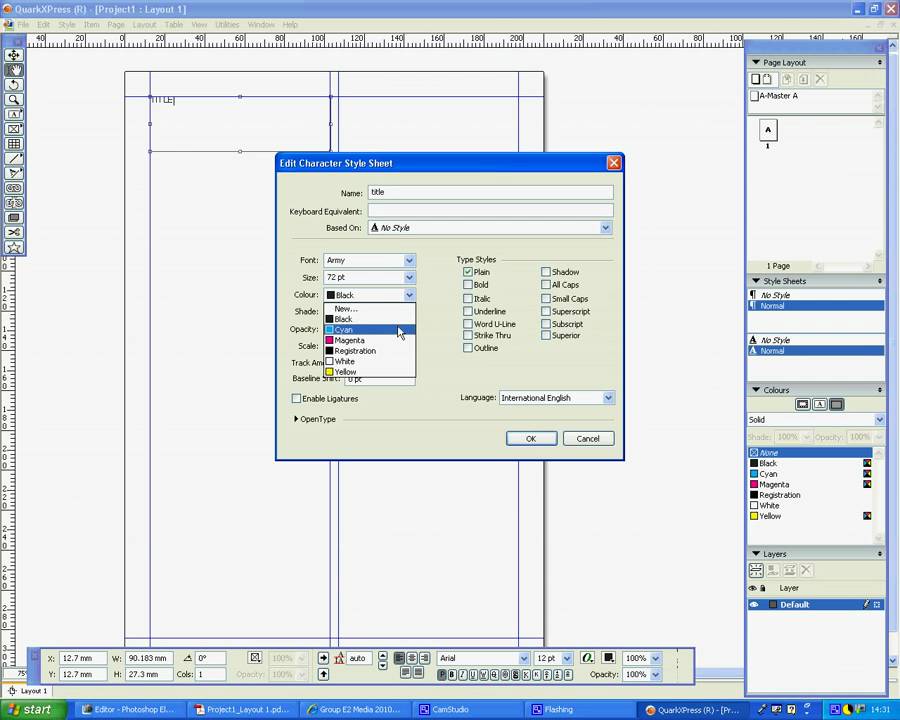Screen dimensions: 900x720
Task: Select the Zoom magnifier tool
Action: tap(14, 100)
